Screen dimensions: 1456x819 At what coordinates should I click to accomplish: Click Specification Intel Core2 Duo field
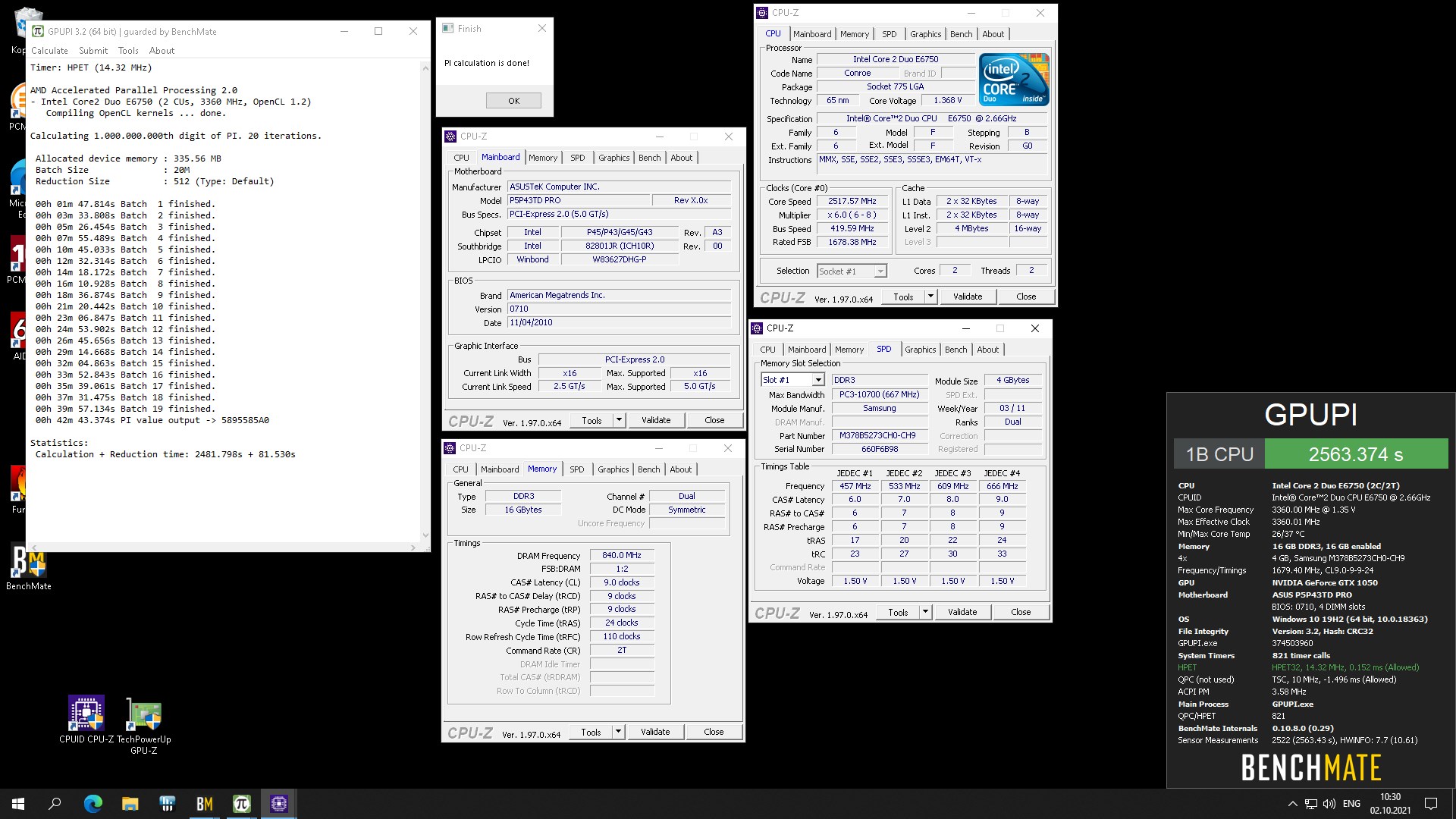[x=931, y=118]
